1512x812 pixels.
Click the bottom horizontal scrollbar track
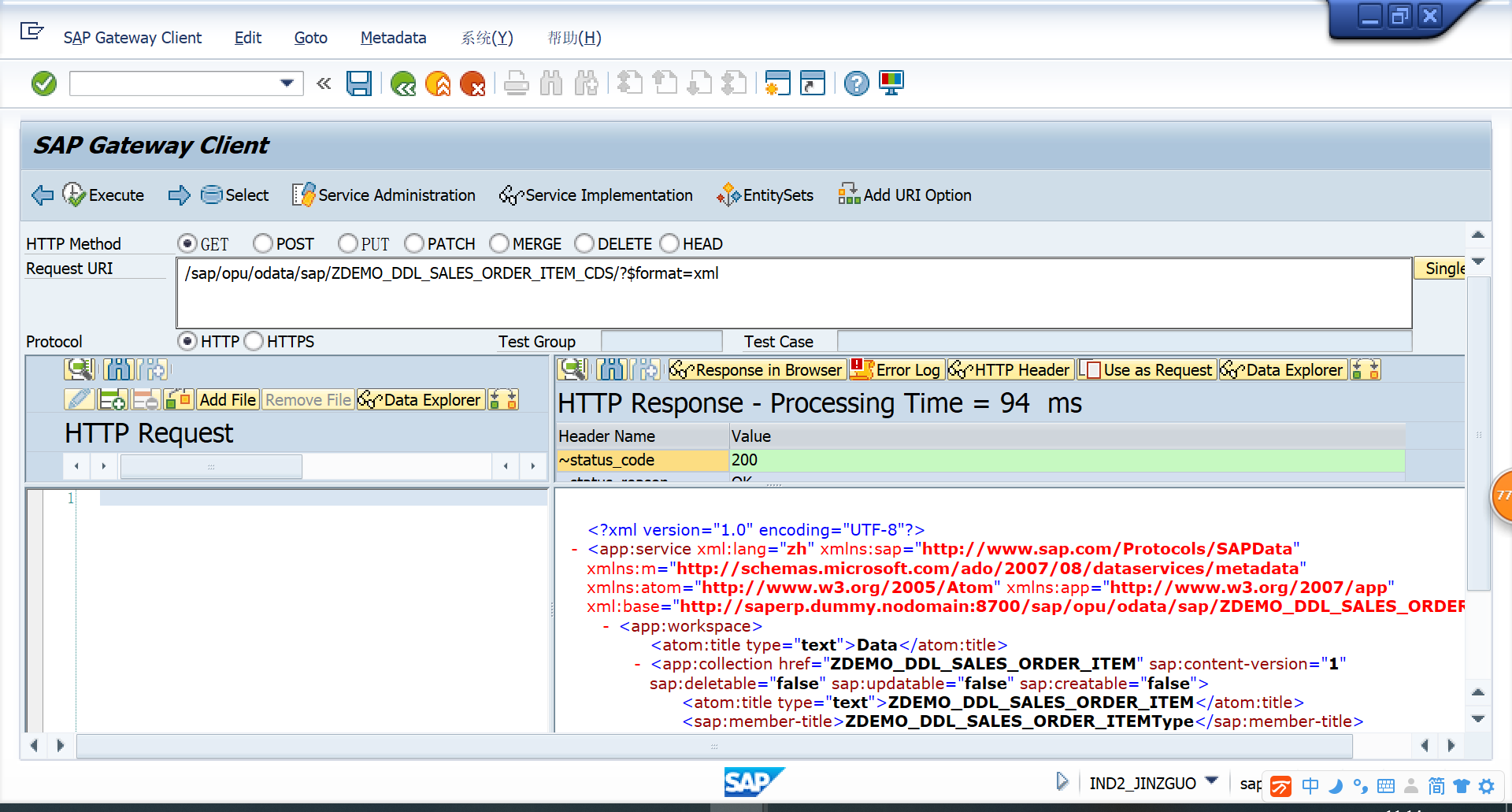(714, 745)
